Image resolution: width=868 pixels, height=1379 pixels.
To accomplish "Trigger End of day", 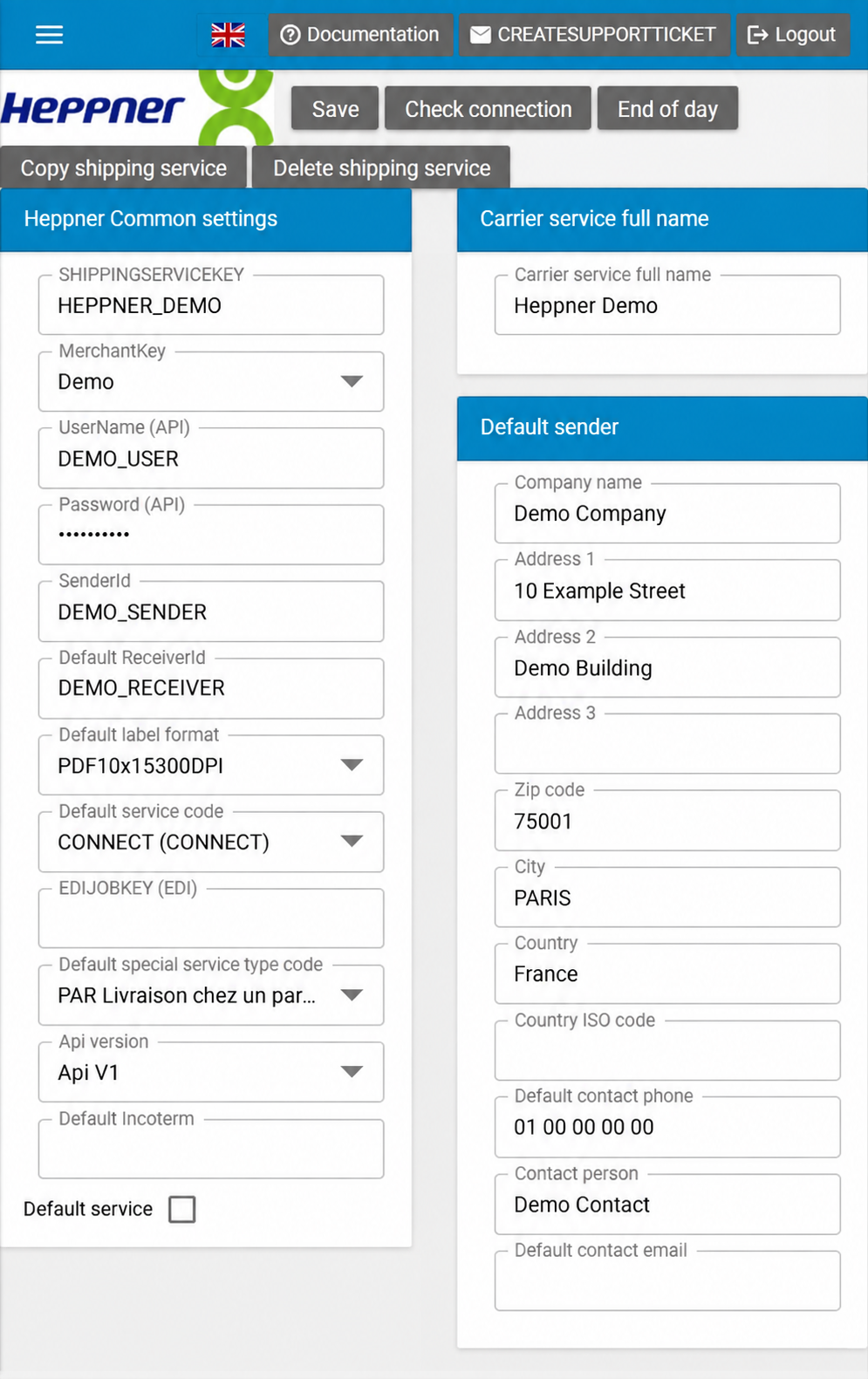I will coord(667,108).
